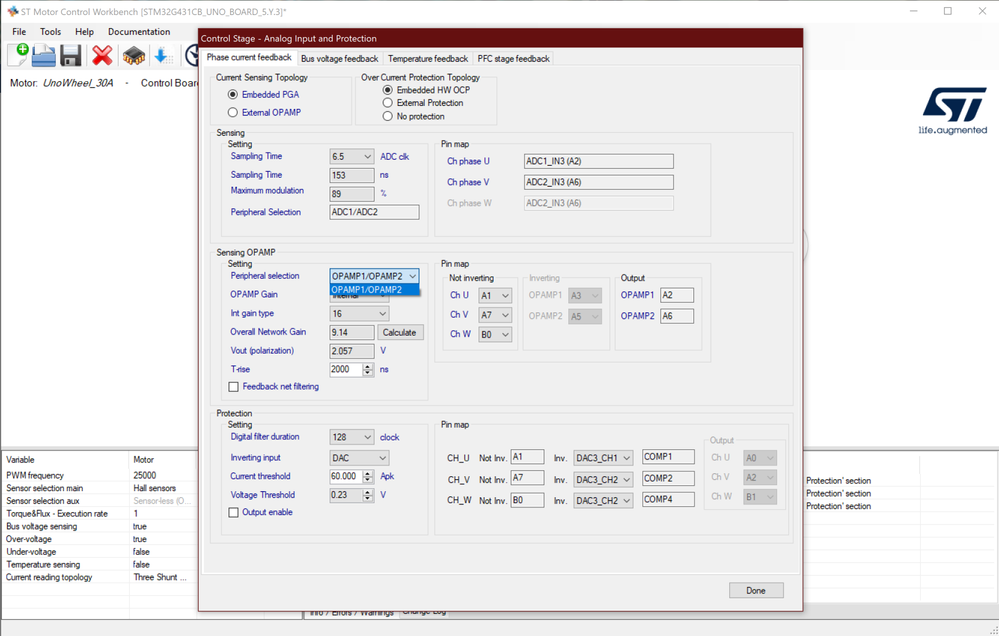Open Digital filter duration 128 dropdown
Screen dimensions: 999x636
click(352, 437)
